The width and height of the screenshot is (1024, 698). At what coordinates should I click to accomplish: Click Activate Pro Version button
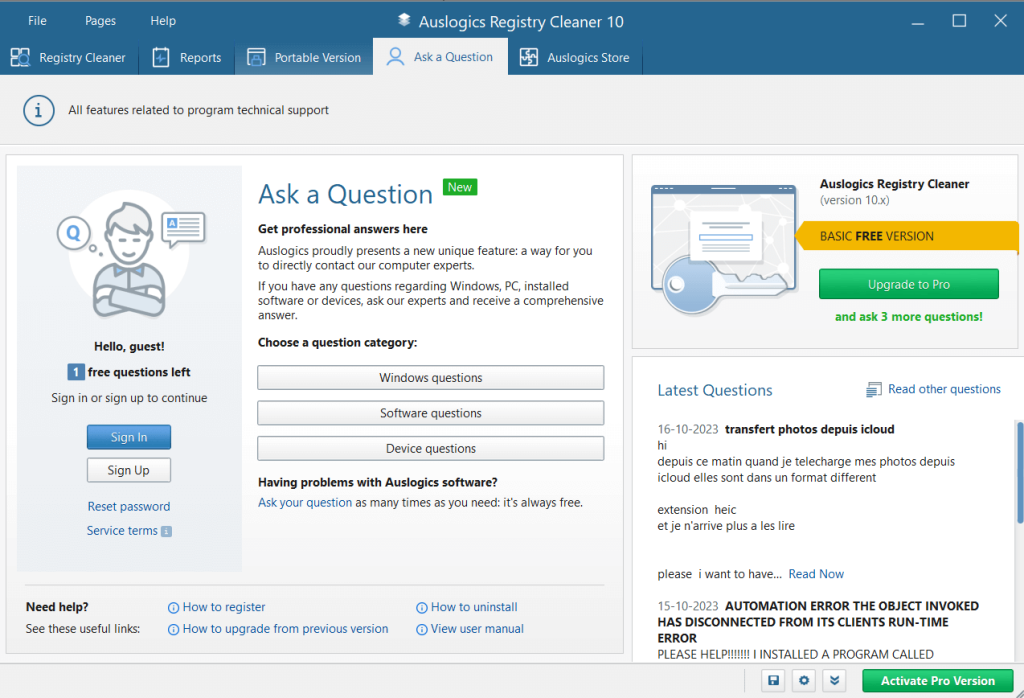938,680
